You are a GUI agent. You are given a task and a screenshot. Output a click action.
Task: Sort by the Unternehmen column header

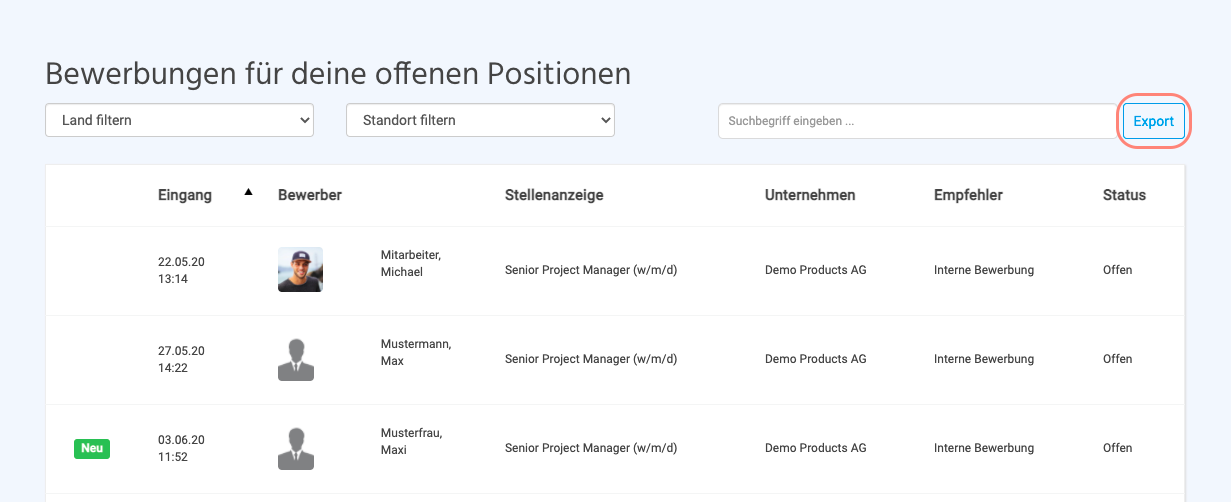(810, 195)
